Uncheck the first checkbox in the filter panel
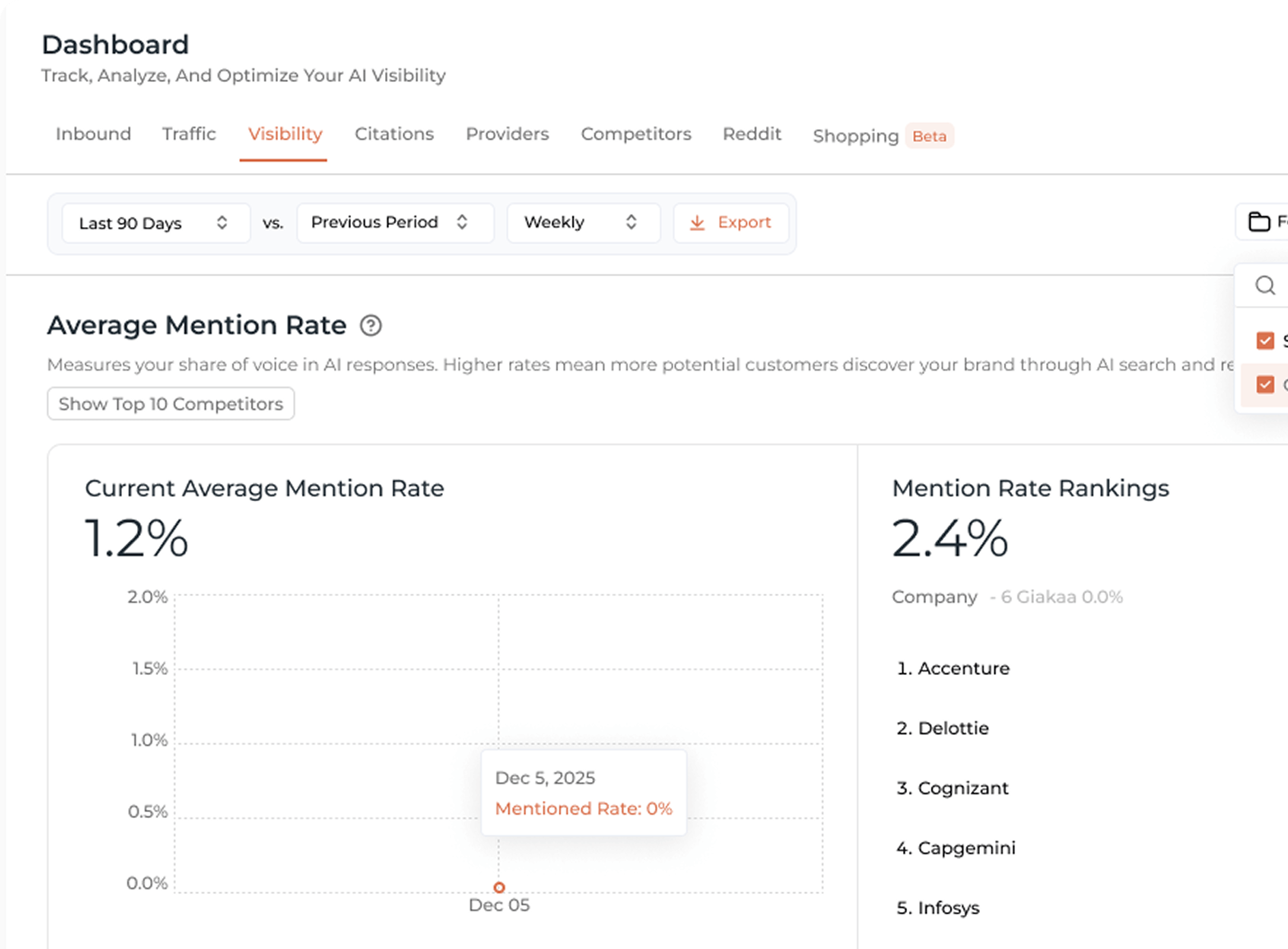Screen dimensions: 1288x949 click(1266, 340)
